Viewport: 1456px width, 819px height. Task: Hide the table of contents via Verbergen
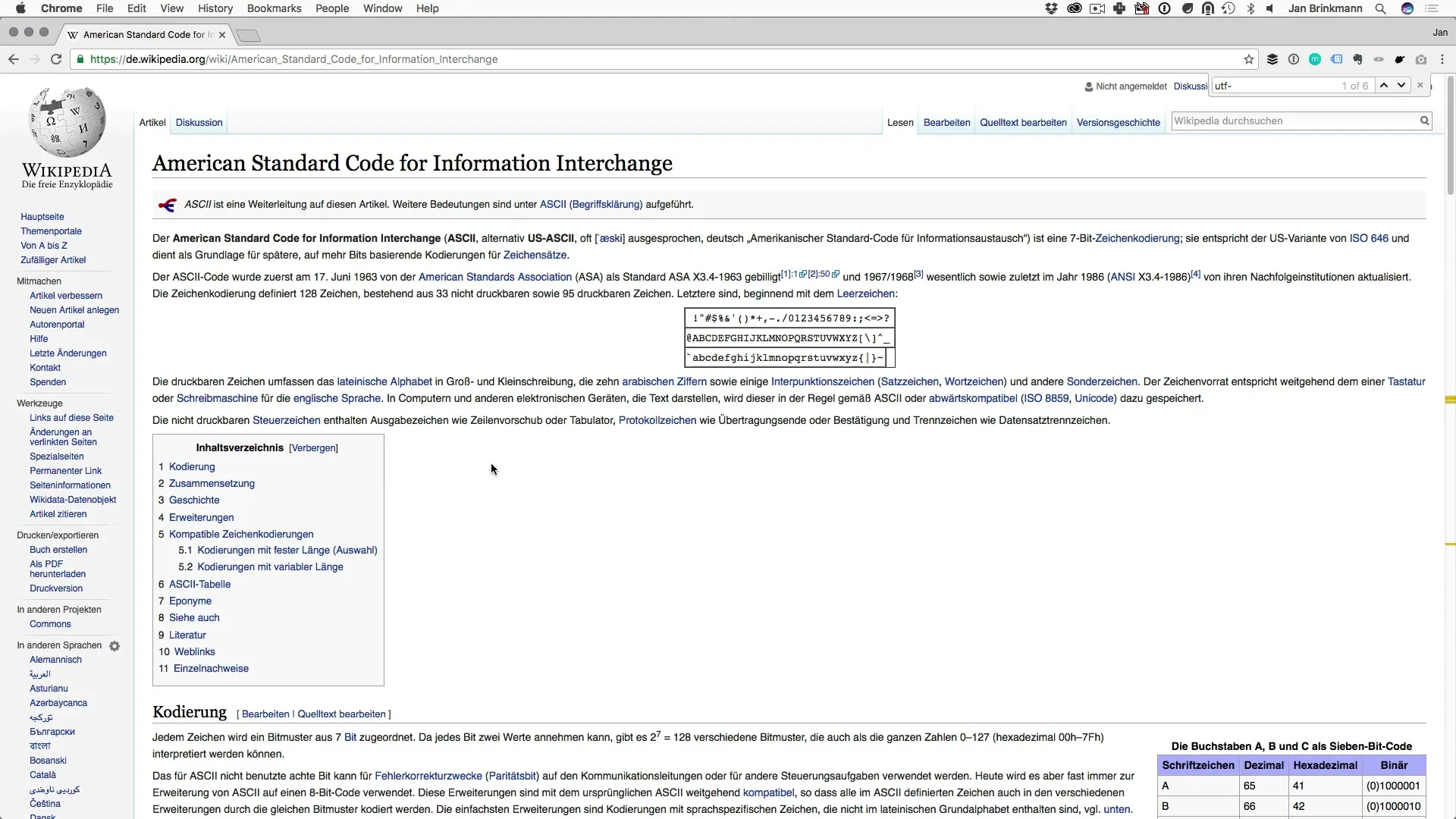(x=313, y=448)
